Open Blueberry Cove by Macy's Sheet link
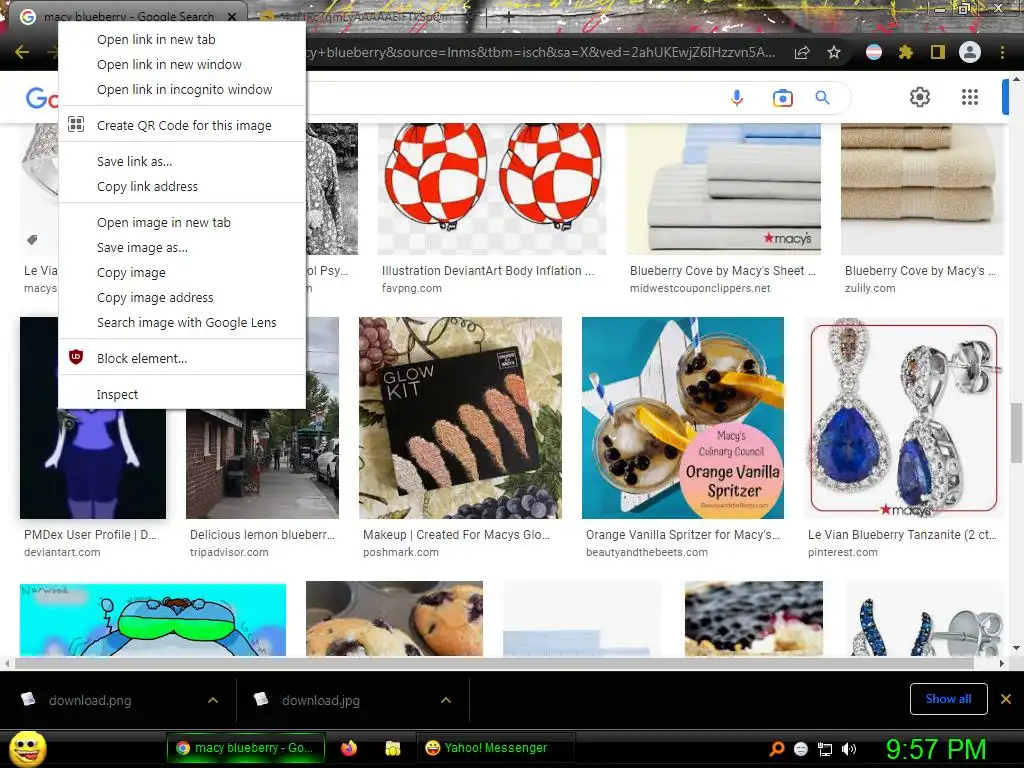This screenshot has height=768, width=1024. [x=723, y=270]
